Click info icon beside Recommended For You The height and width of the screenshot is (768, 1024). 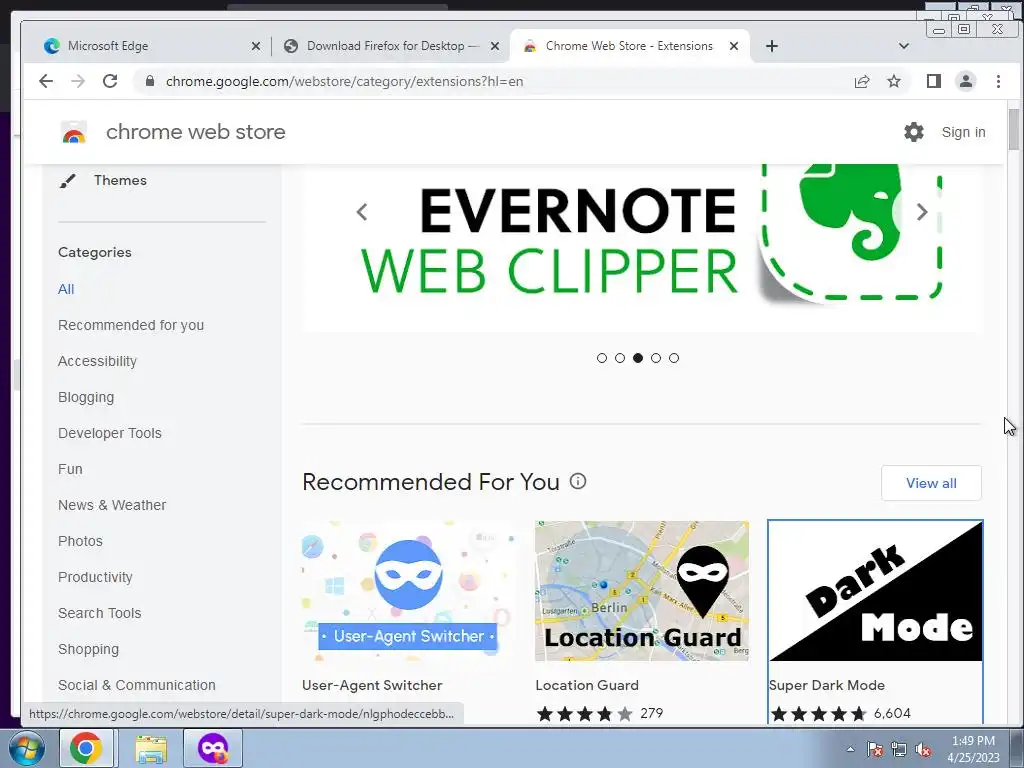coord(578,481)
